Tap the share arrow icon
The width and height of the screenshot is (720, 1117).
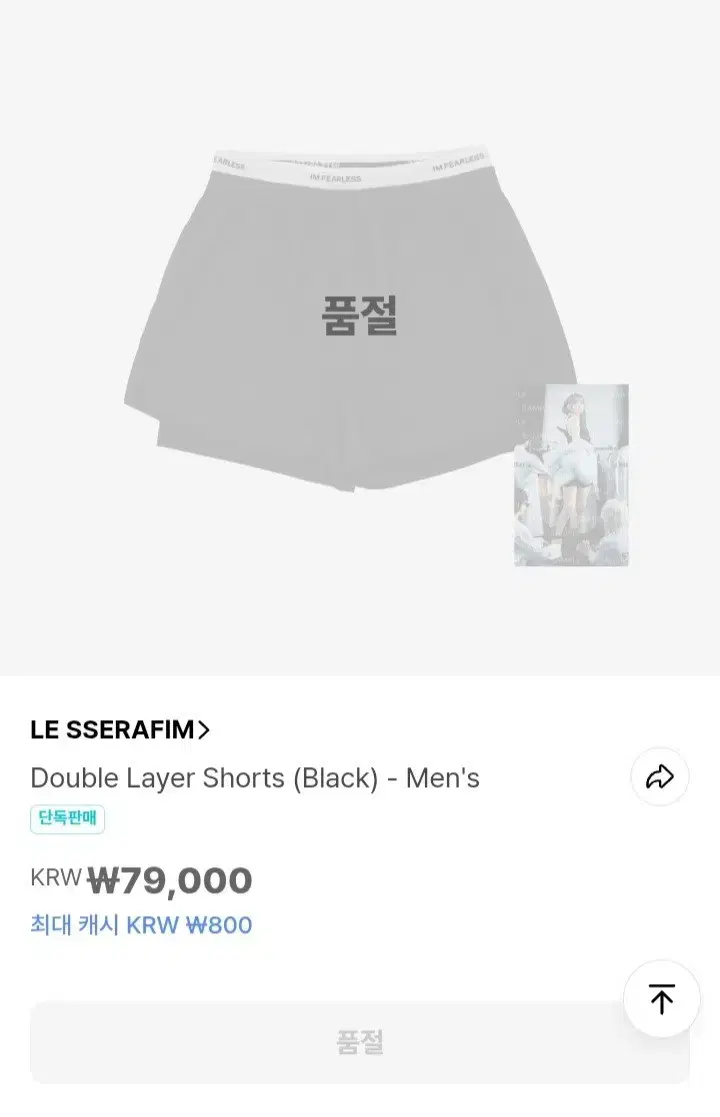point(660,777)
